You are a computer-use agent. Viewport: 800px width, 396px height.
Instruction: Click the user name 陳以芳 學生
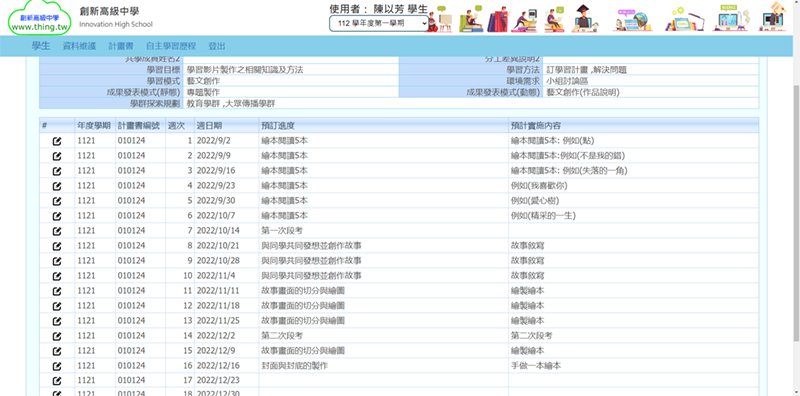[401, 9]
